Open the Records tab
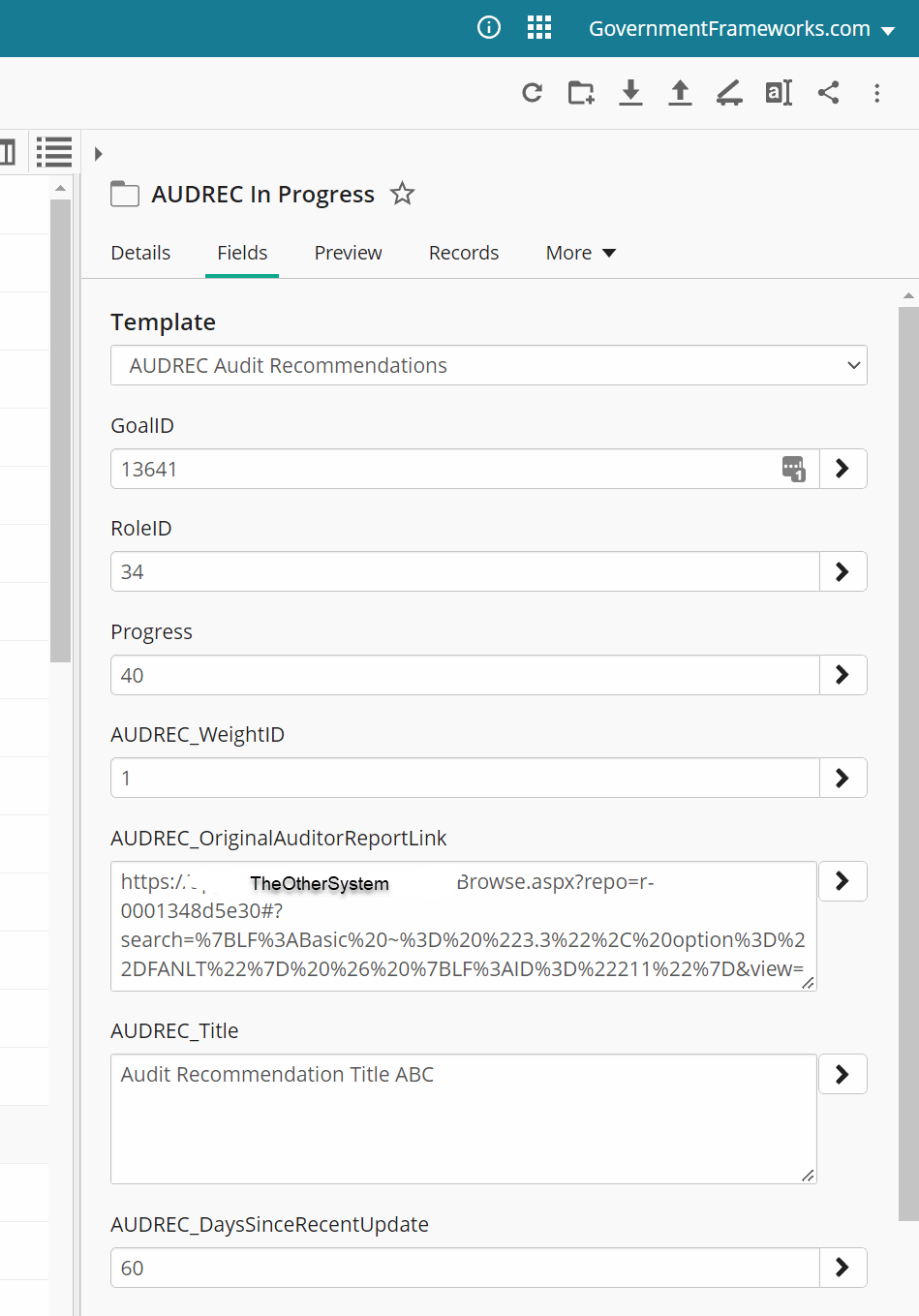The width and height of the screenshot is (919, 1316). pos(464,253)
